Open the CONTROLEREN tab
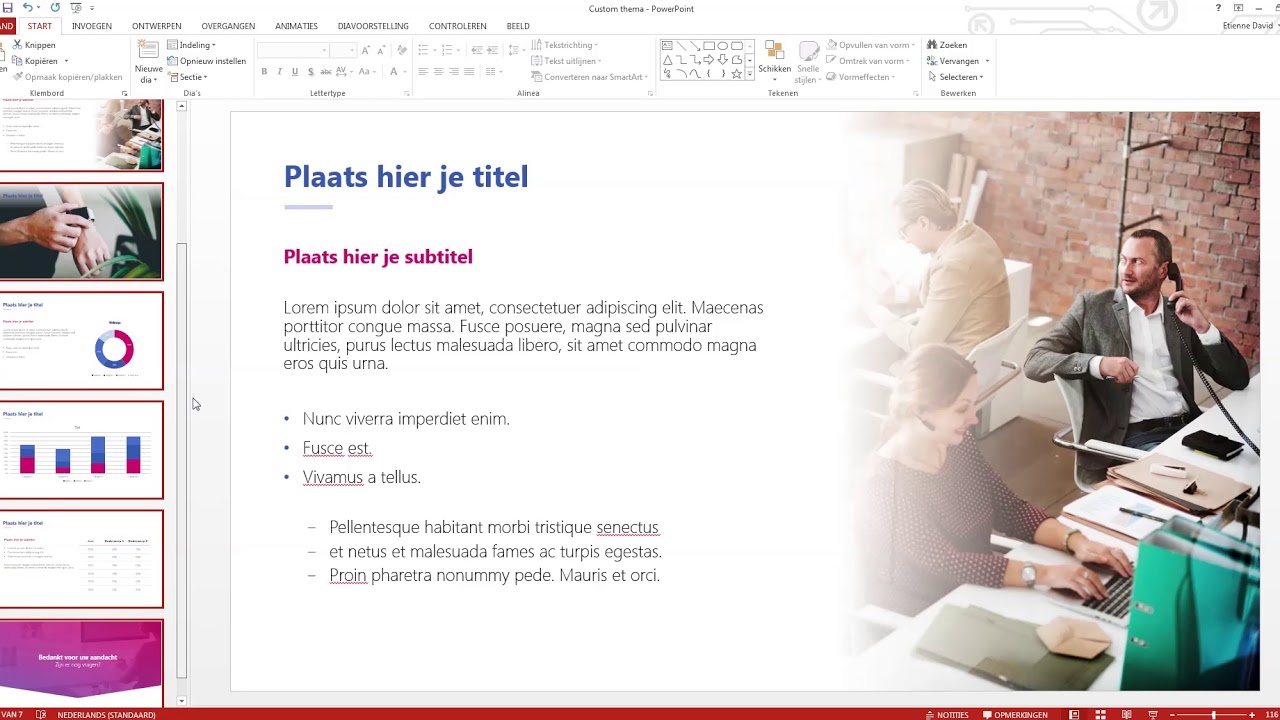The height and width of the screenshot is (720, 1280). pos(458,26)
